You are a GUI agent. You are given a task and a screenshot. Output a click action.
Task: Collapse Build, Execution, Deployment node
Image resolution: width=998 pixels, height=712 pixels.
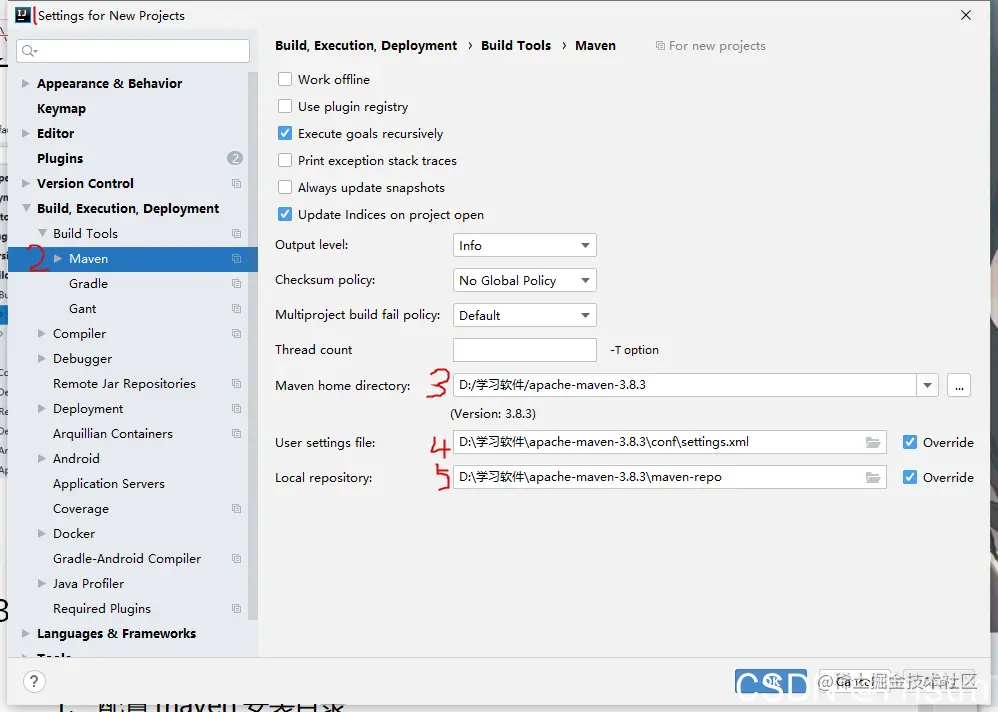(26, 208)
